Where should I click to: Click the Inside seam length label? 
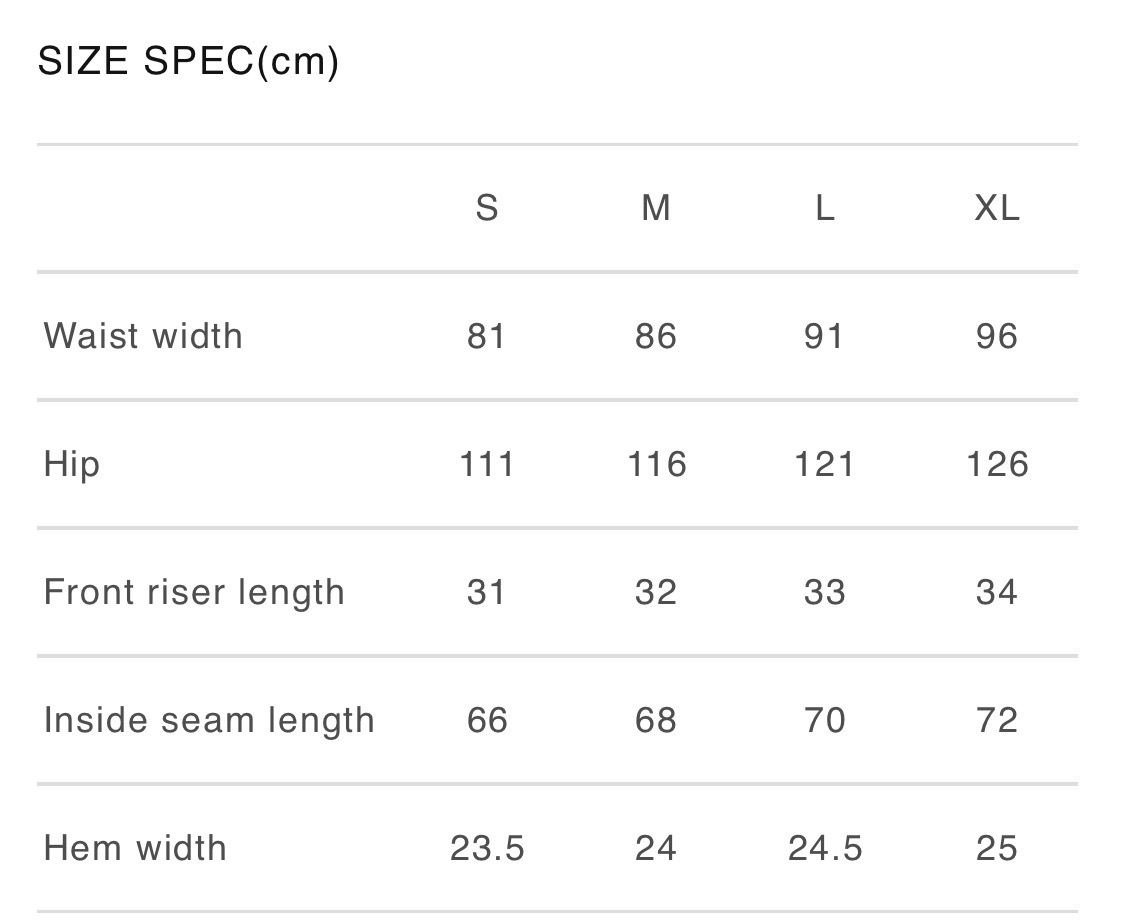pos(209,720)
